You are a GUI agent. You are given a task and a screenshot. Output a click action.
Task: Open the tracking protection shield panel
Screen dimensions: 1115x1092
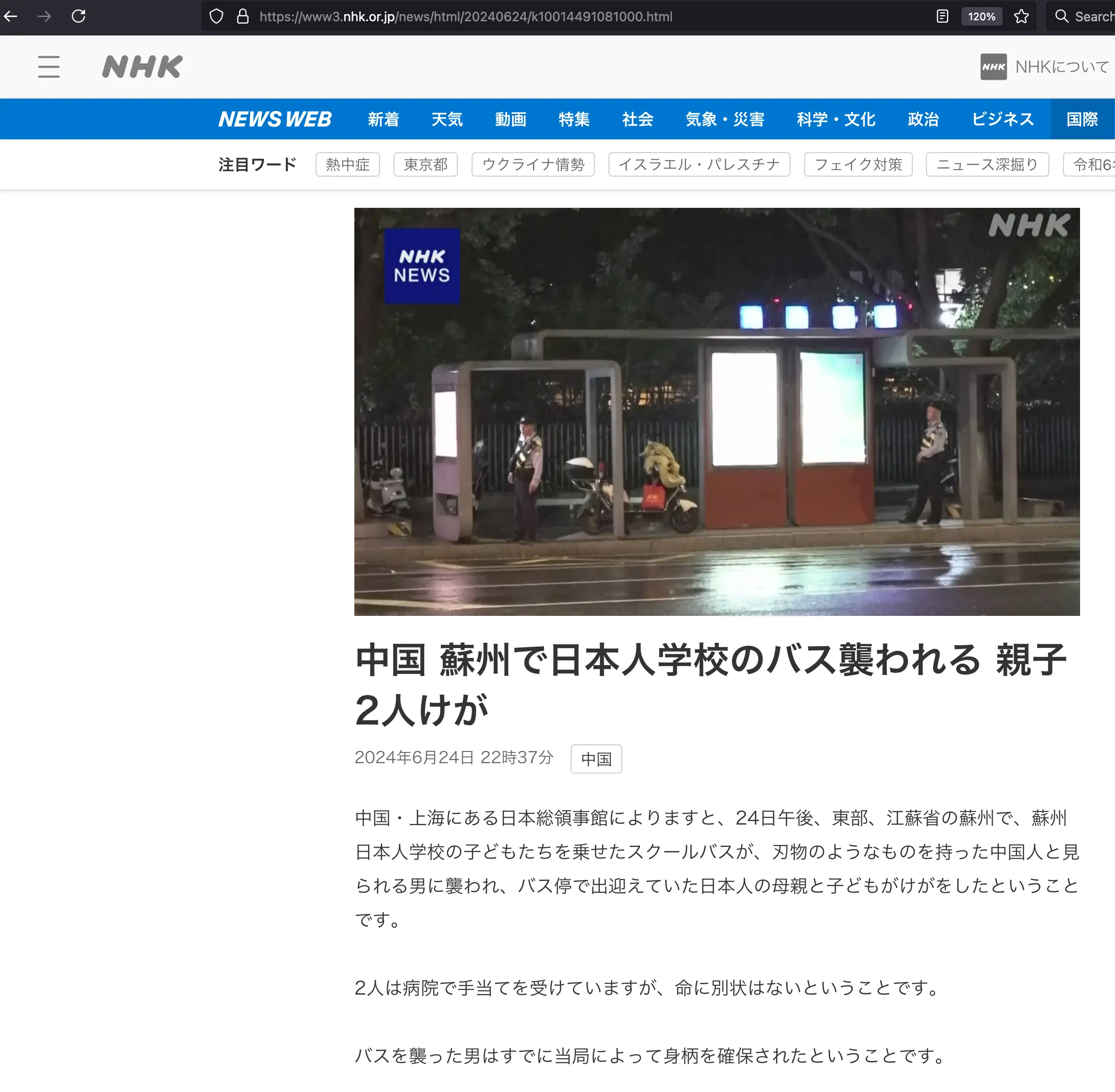pyautogui.click(x=216, y=17)
